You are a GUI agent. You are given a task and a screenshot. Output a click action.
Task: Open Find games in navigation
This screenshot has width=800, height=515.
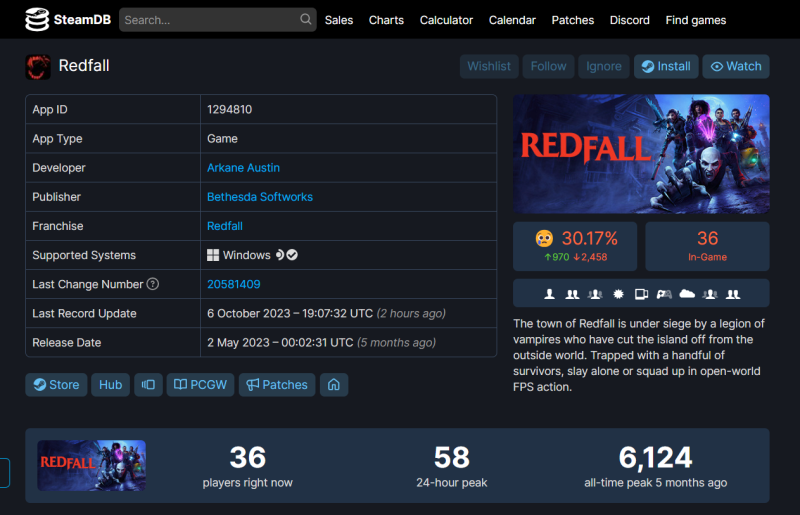coord(696,20)
